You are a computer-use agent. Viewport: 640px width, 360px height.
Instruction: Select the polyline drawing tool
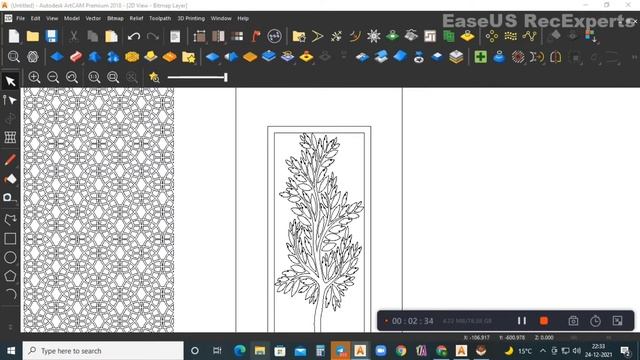coord(10,220)
